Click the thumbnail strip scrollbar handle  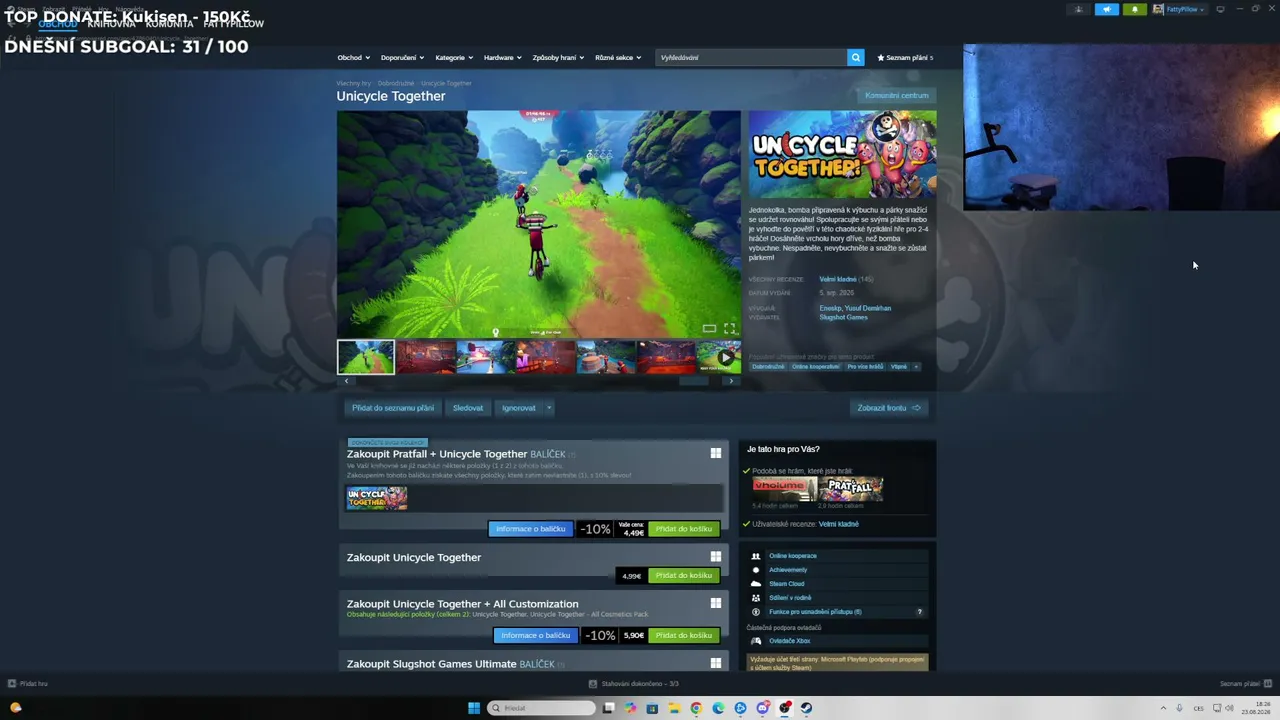[x=694, y=381]
